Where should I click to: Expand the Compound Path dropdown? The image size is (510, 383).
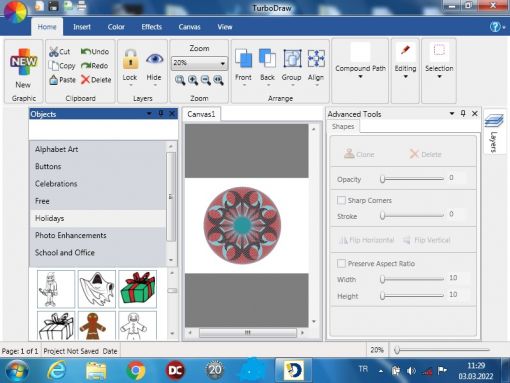click(x=360, y=77)
